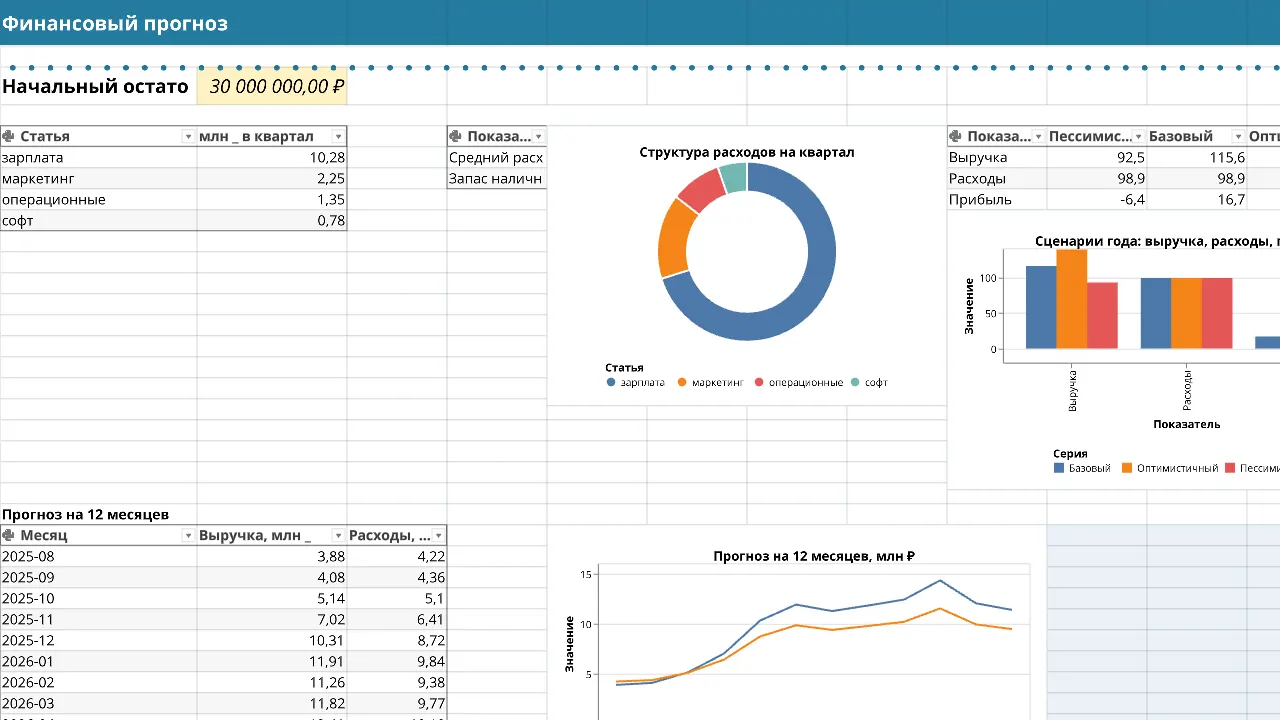Click the table icon in the header above Средний расх

point(457,136)
